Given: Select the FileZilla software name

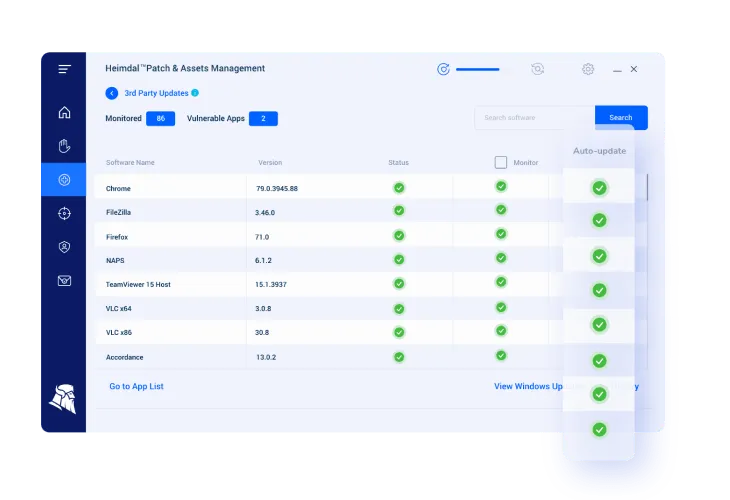Looking at the screenshot, I should click(118, 212).
